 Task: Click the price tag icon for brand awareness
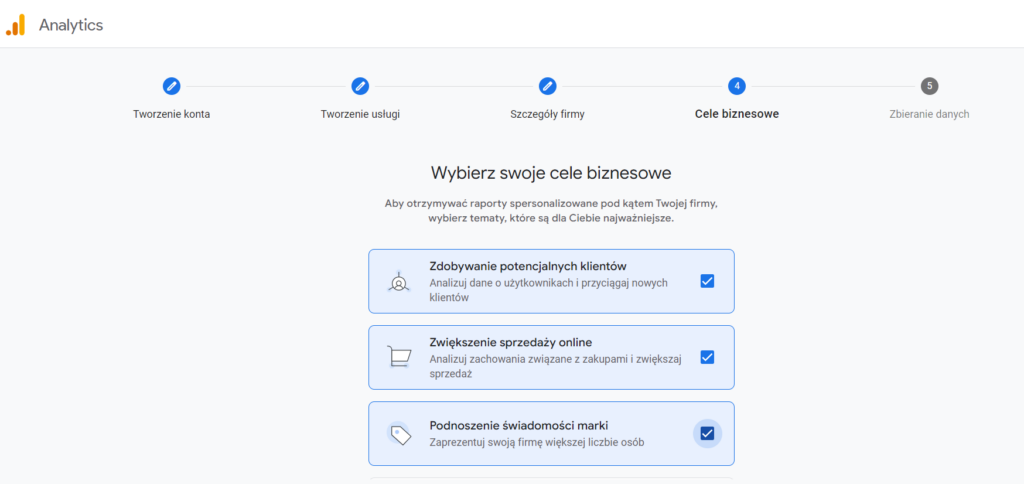coord(399,434)
